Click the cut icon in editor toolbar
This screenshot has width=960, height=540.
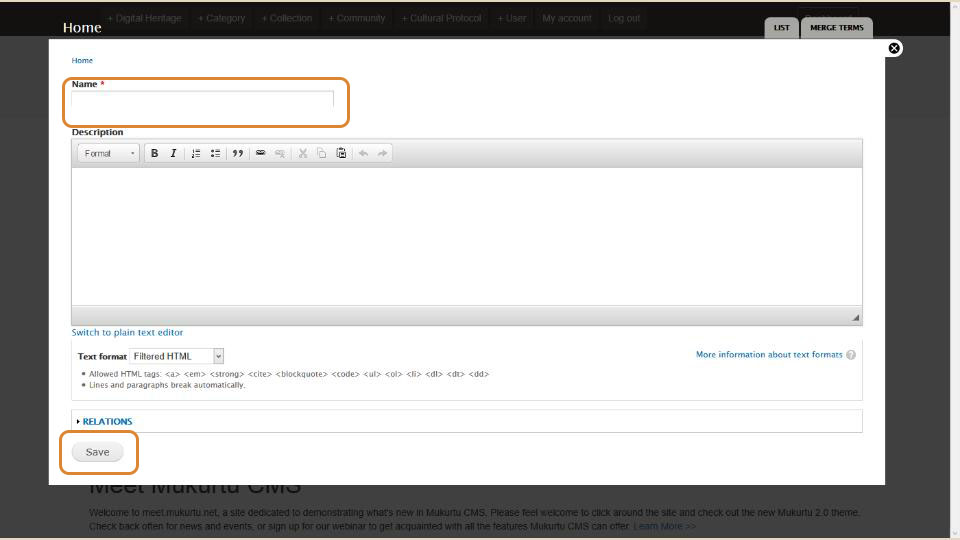coord(302,153)
